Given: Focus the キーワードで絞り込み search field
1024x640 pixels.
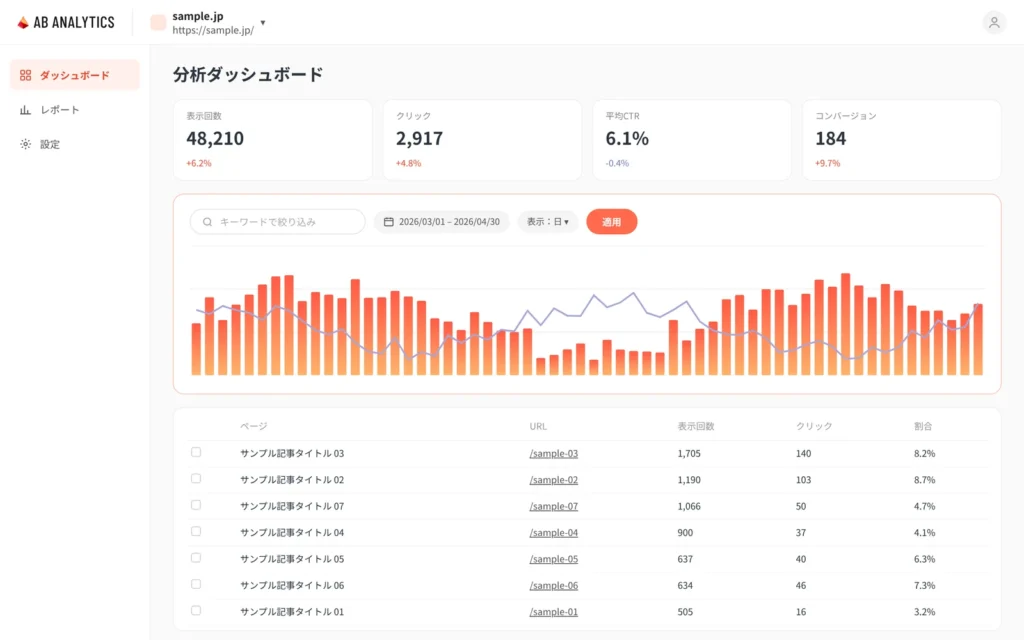Looking at the screenshot, I should (x=278, y=222).
